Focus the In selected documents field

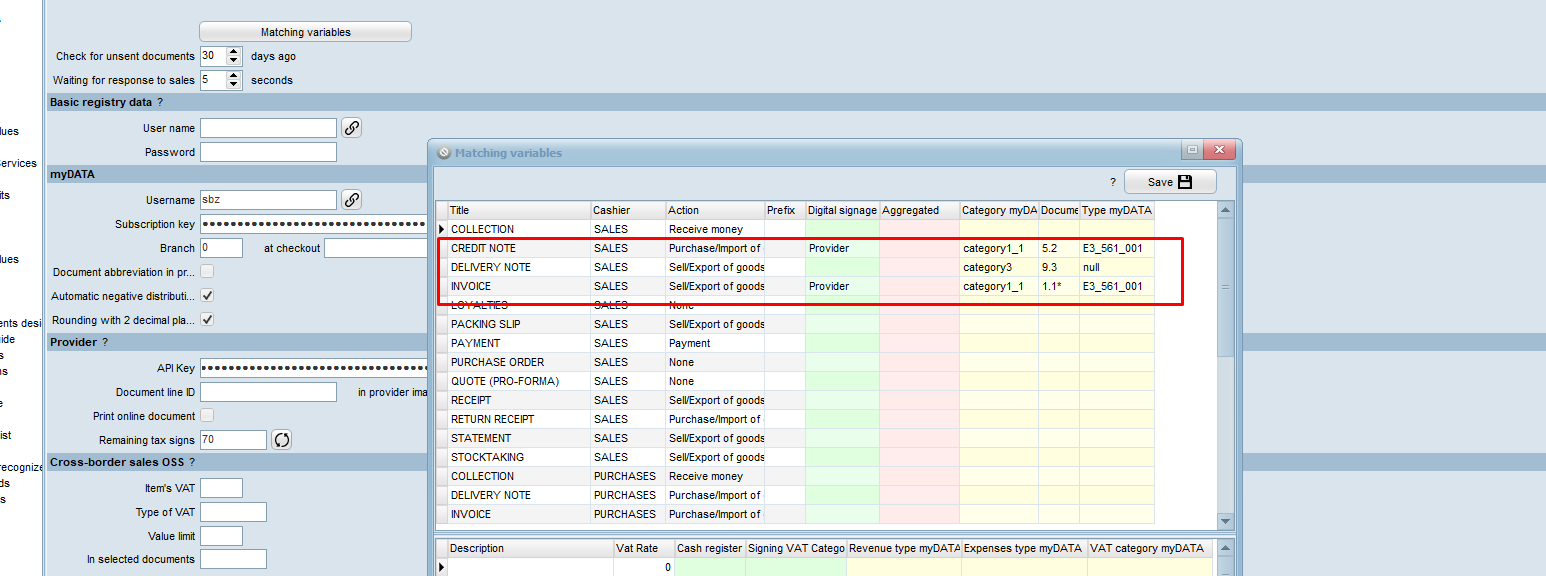[233, 559]
